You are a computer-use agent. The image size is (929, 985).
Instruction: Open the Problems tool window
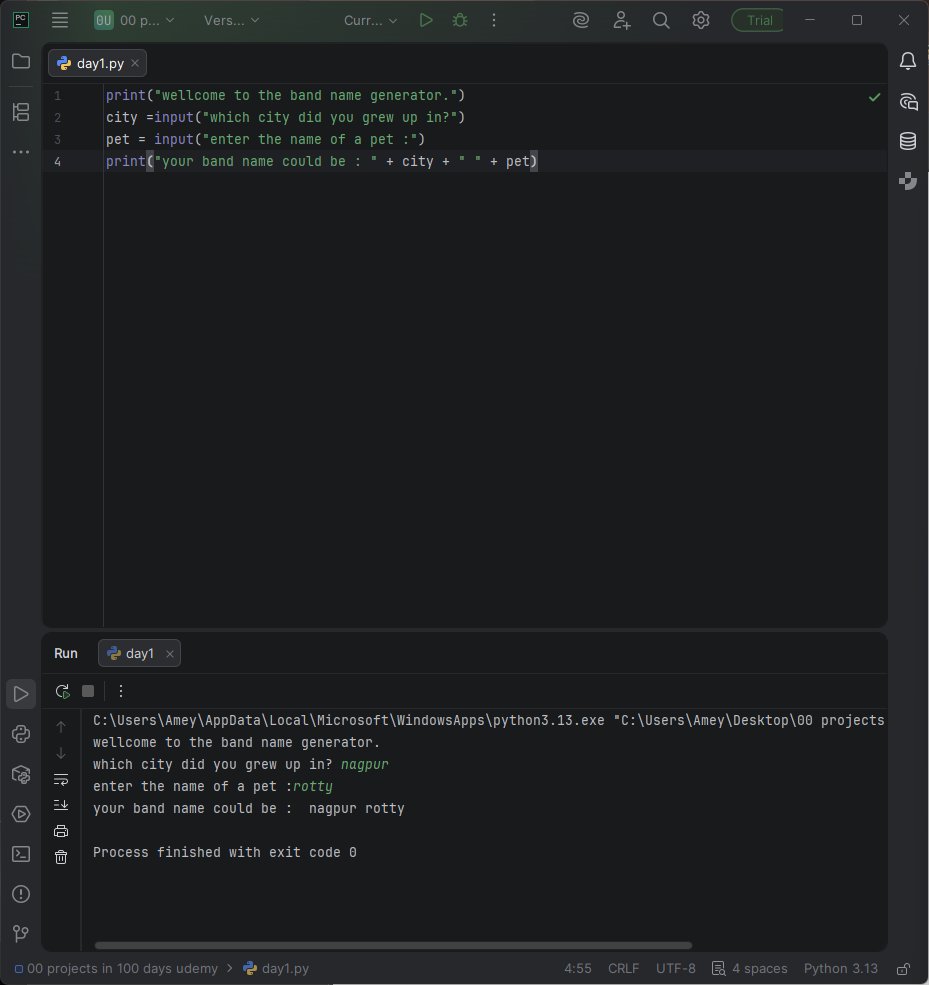tap(21, 894)
